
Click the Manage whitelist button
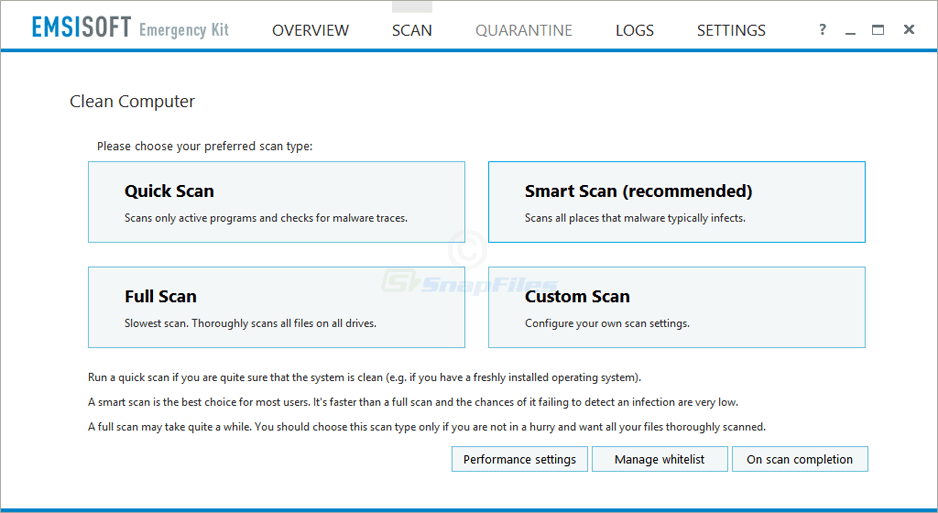[x=659, y=459]
